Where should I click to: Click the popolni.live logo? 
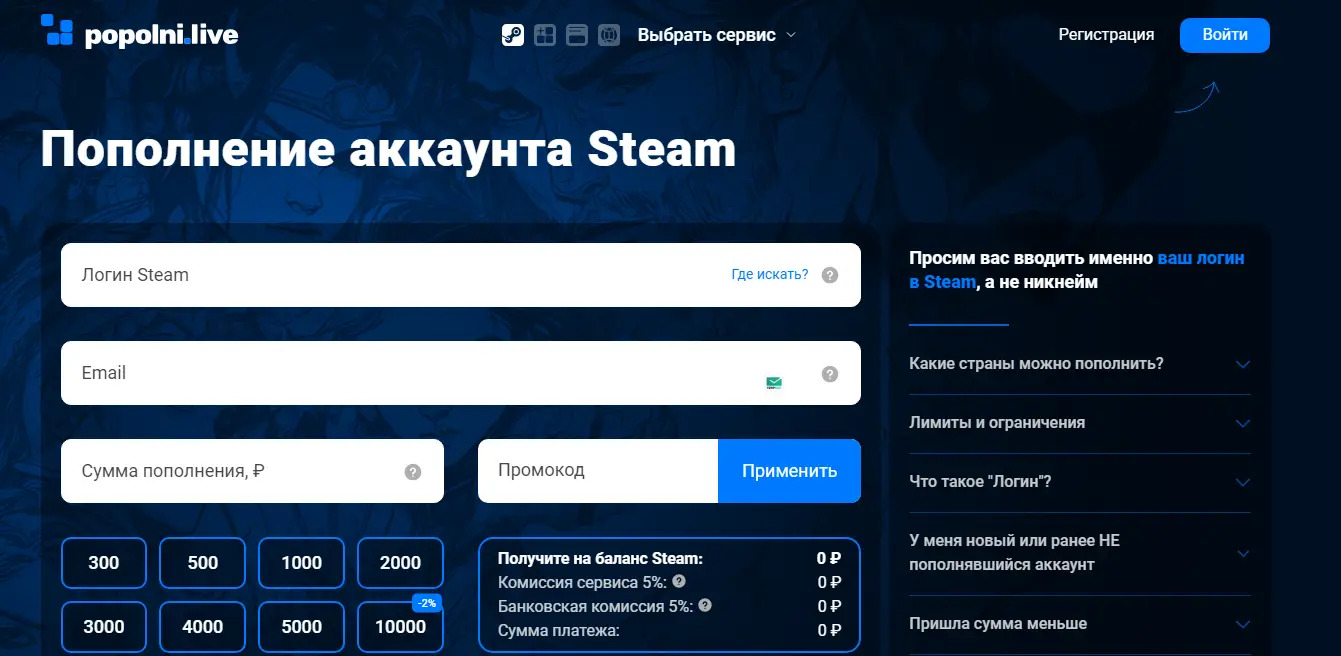point(139,32)
